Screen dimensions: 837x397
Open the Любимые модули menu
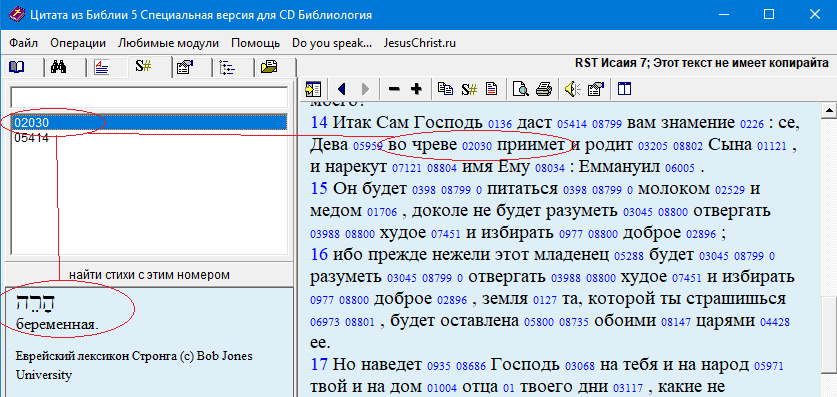pyautogui.click(x=169, y=43)
